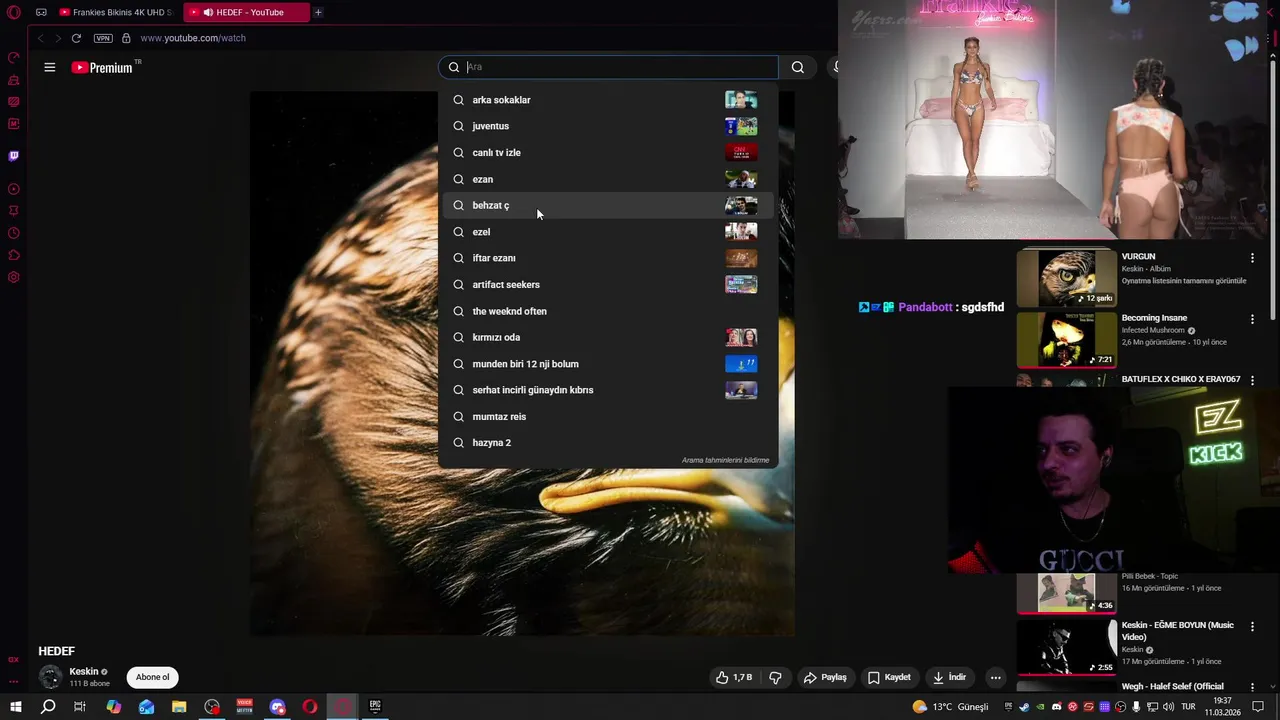The height and width of the screenshot is (720, 1280).
Task: Open options menu for VURGUN
Action: pyautogui.click(x=1252, y=258)
